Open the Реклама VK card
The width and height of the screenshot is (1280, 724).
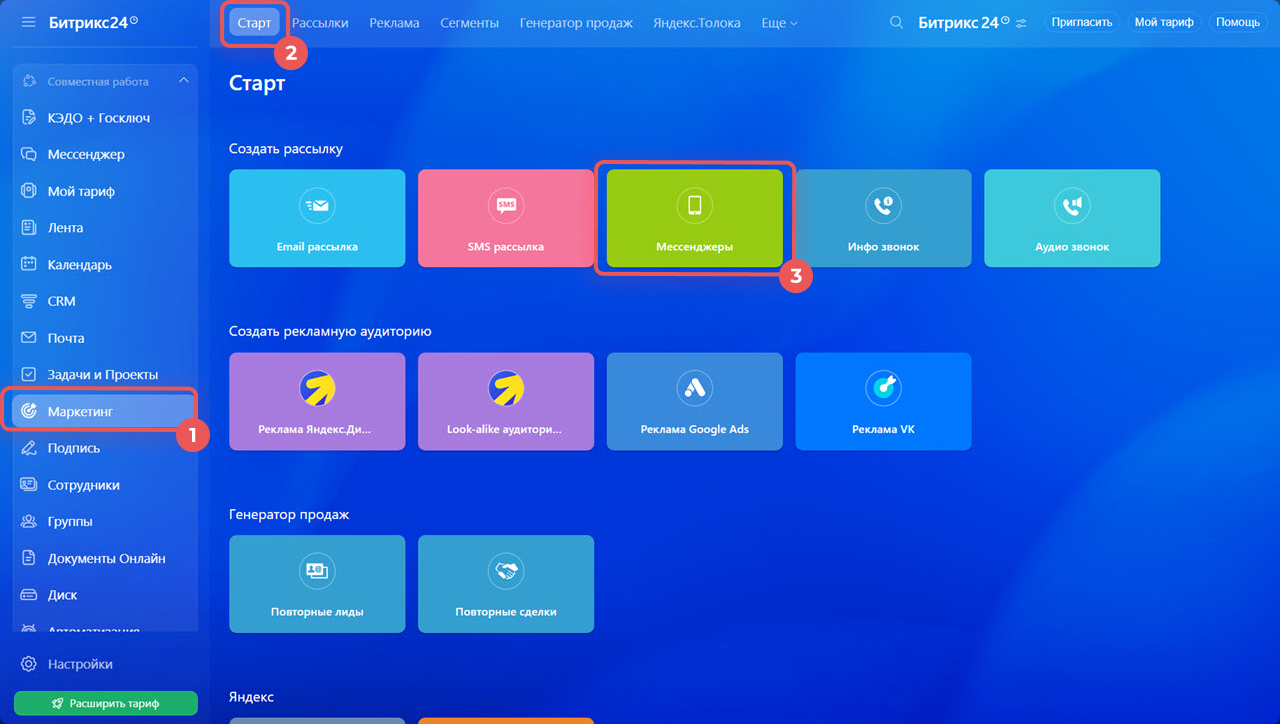coord(883,401)
